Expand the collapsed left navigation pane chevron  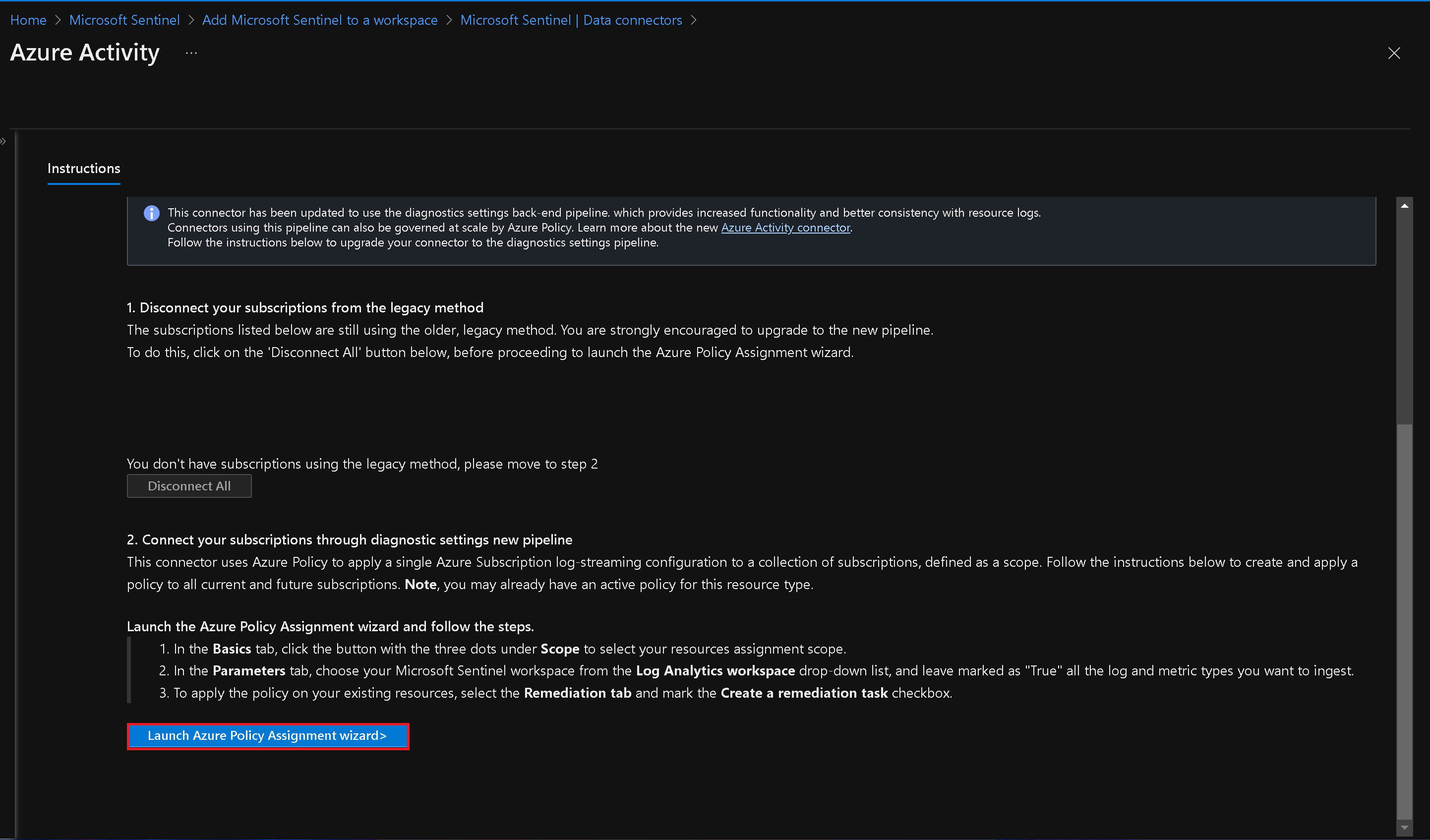coord(3,141)
